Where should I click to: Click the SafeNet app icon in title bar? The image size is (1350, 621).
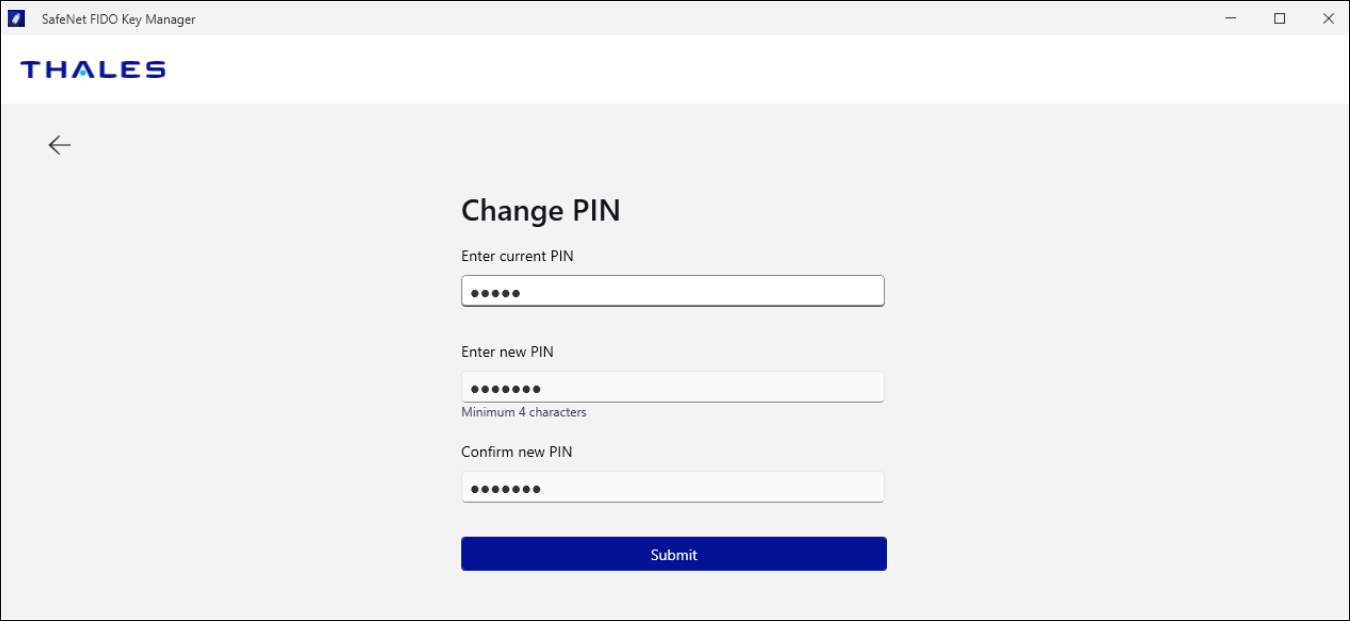(17, 19)
